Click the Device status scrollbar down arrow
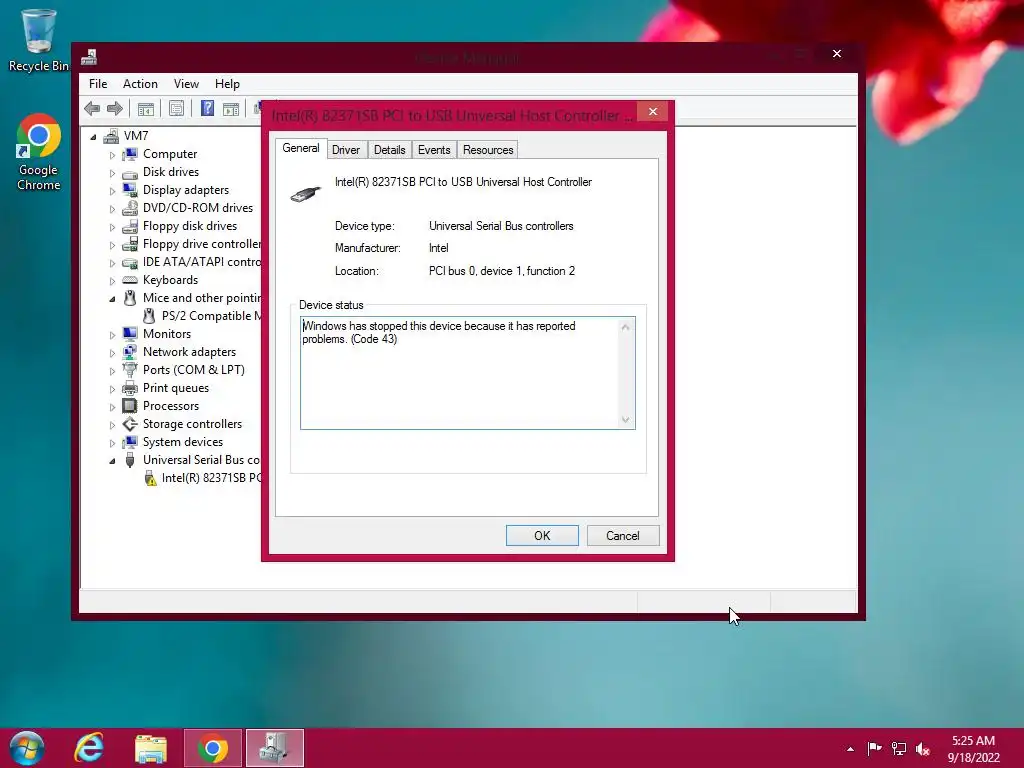Screen dimensions: 1024x768 click(626, 419)
